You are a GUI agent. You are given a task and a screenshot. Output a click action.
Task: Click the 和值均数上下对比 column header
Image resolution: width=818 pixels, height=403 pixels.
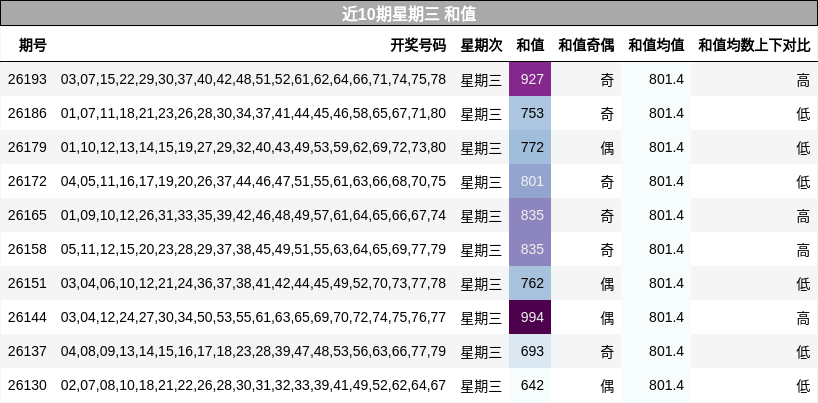pyautogui.click(x=754, y=45)
